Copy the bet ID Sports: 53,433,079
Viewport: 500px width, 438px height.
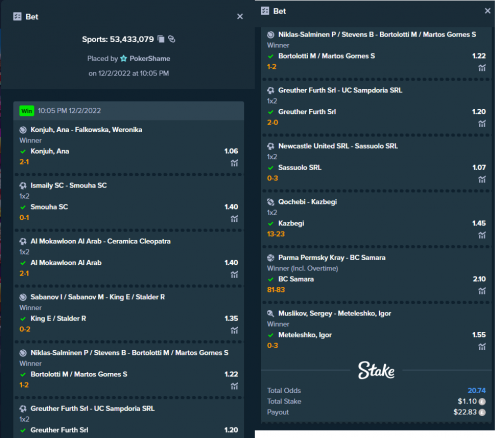point(161,39)
